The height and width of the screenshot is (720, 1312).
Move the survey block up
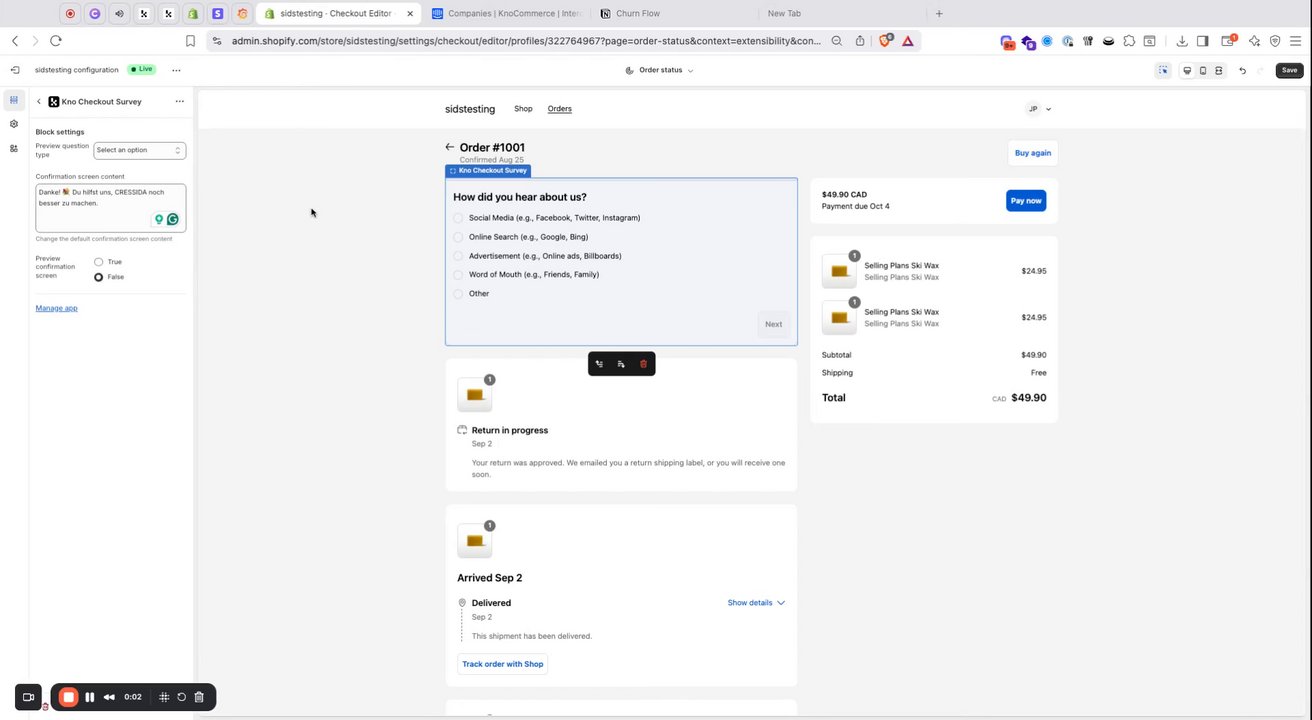pyautogui.click(x=599, y=364)
